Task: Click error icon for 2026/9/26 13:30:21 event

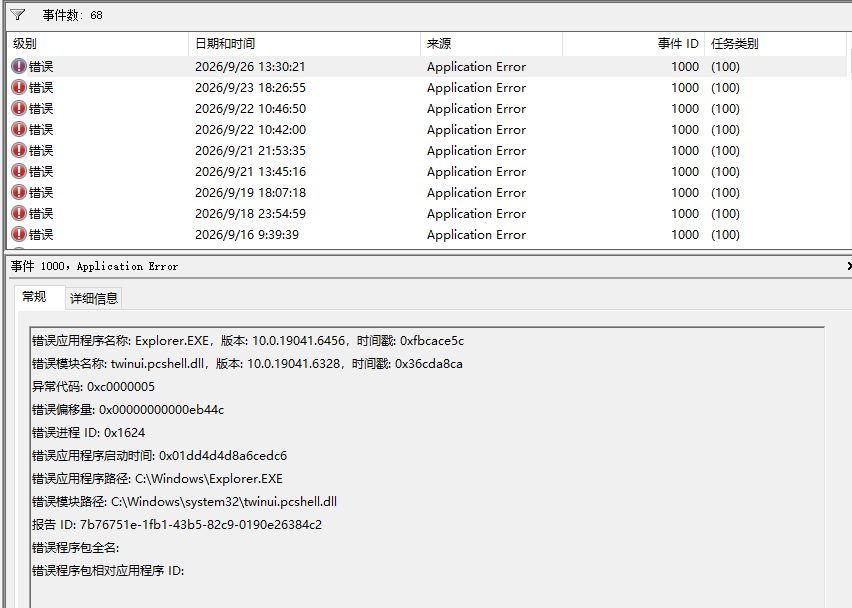Action: [19, 66]
